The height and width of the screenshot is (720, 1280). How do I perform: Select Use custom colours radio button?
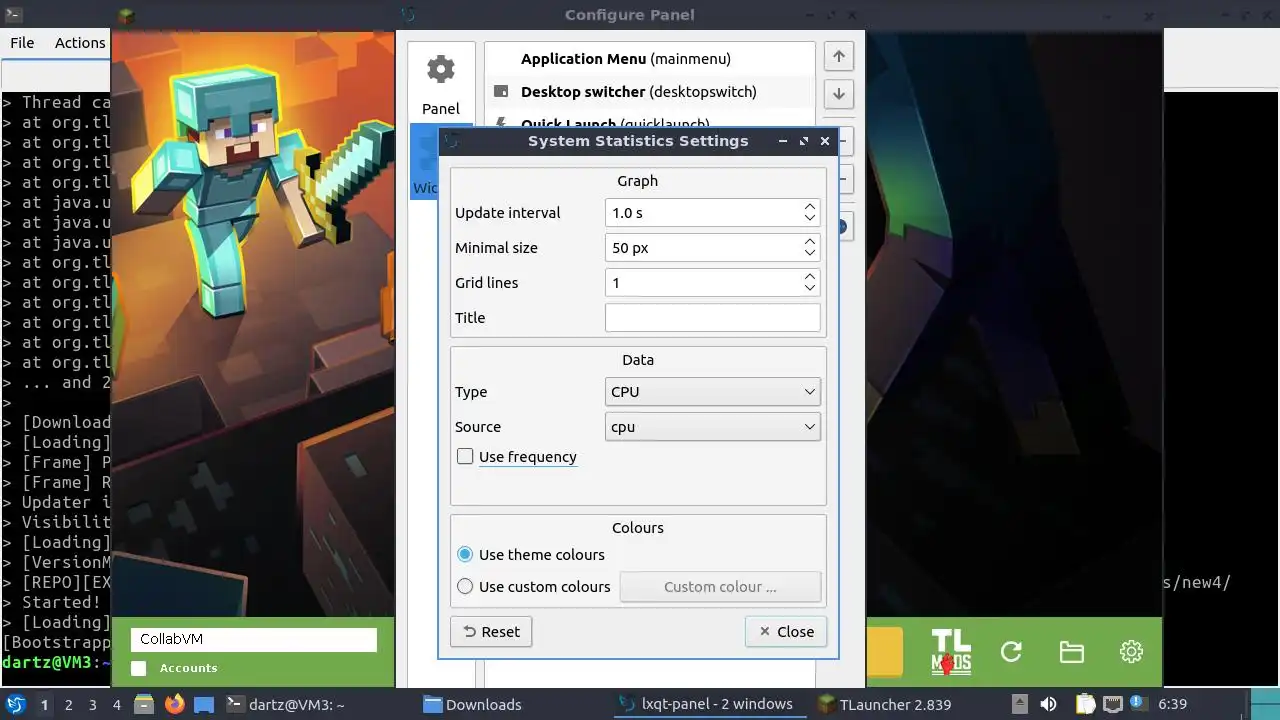[465, 586]
